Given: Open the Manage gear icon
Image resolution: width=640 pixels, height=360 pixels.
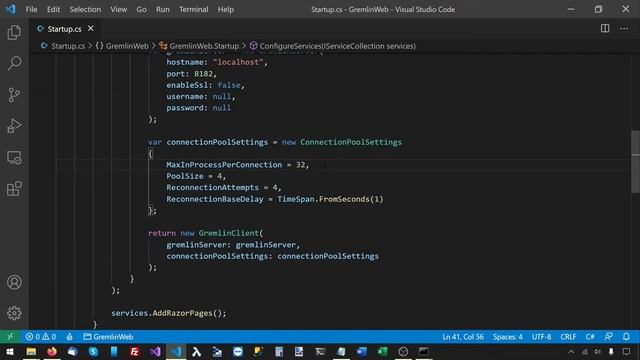Looking at the screenshot, I should pyautogui.click(x=14, y=313).
